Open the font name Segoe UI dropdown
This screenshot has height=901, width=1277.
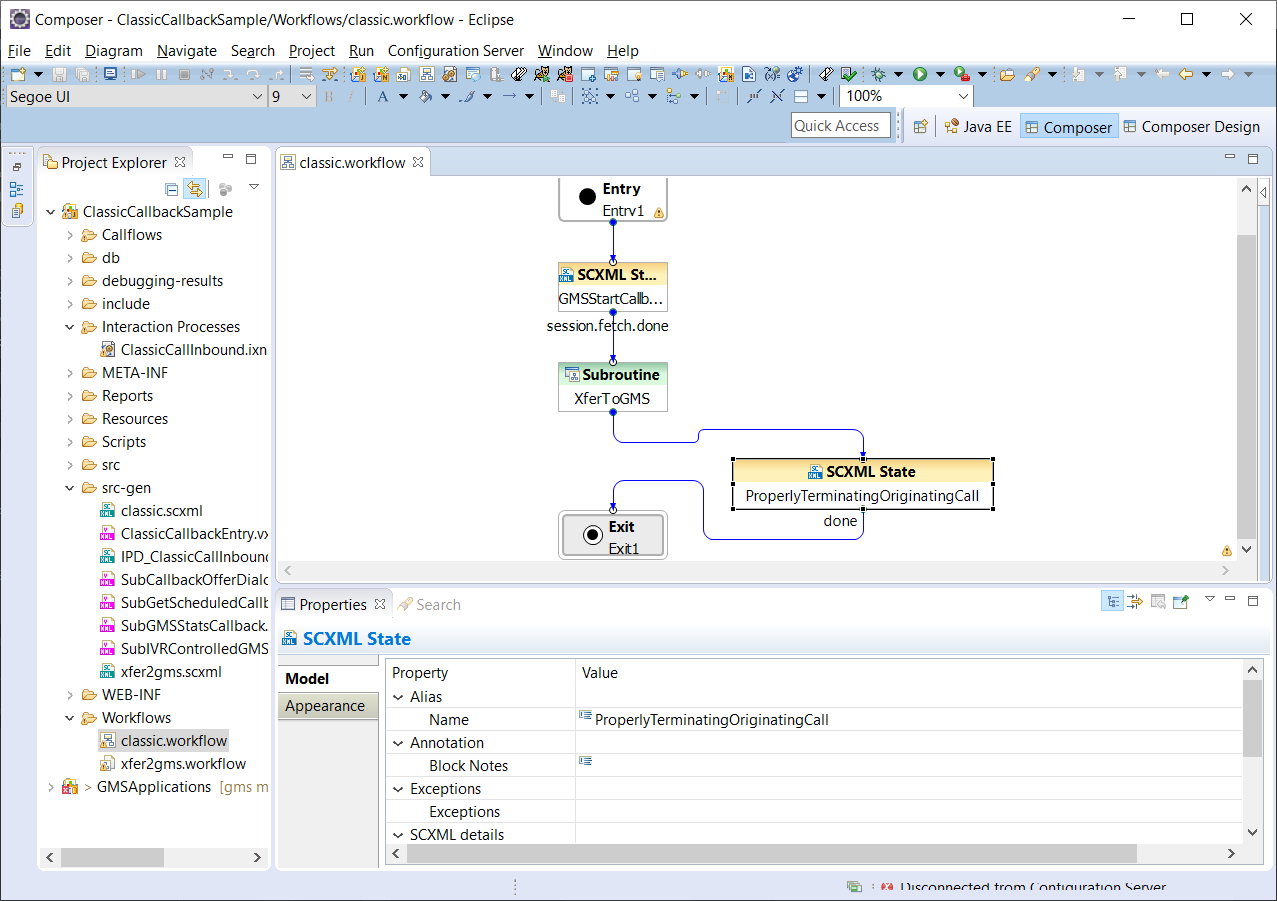256,96
